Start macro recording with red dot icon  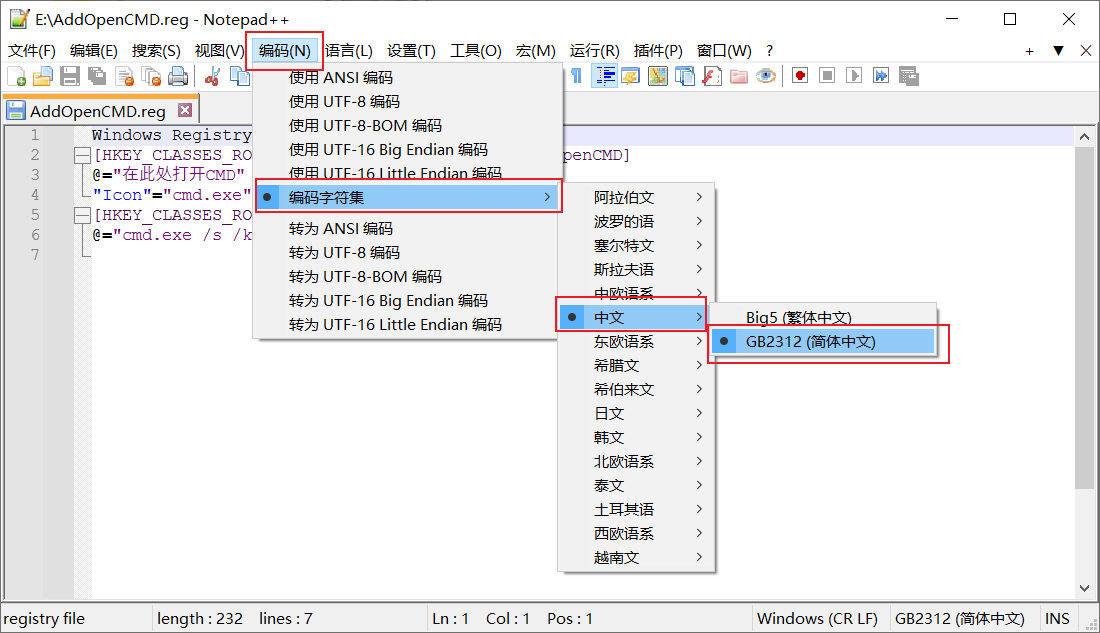pos(800,76)
